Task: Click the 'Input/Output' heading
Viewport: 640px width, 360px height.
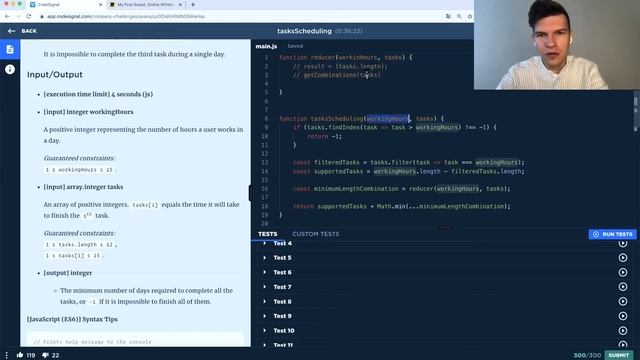Action: click(55, 75)
